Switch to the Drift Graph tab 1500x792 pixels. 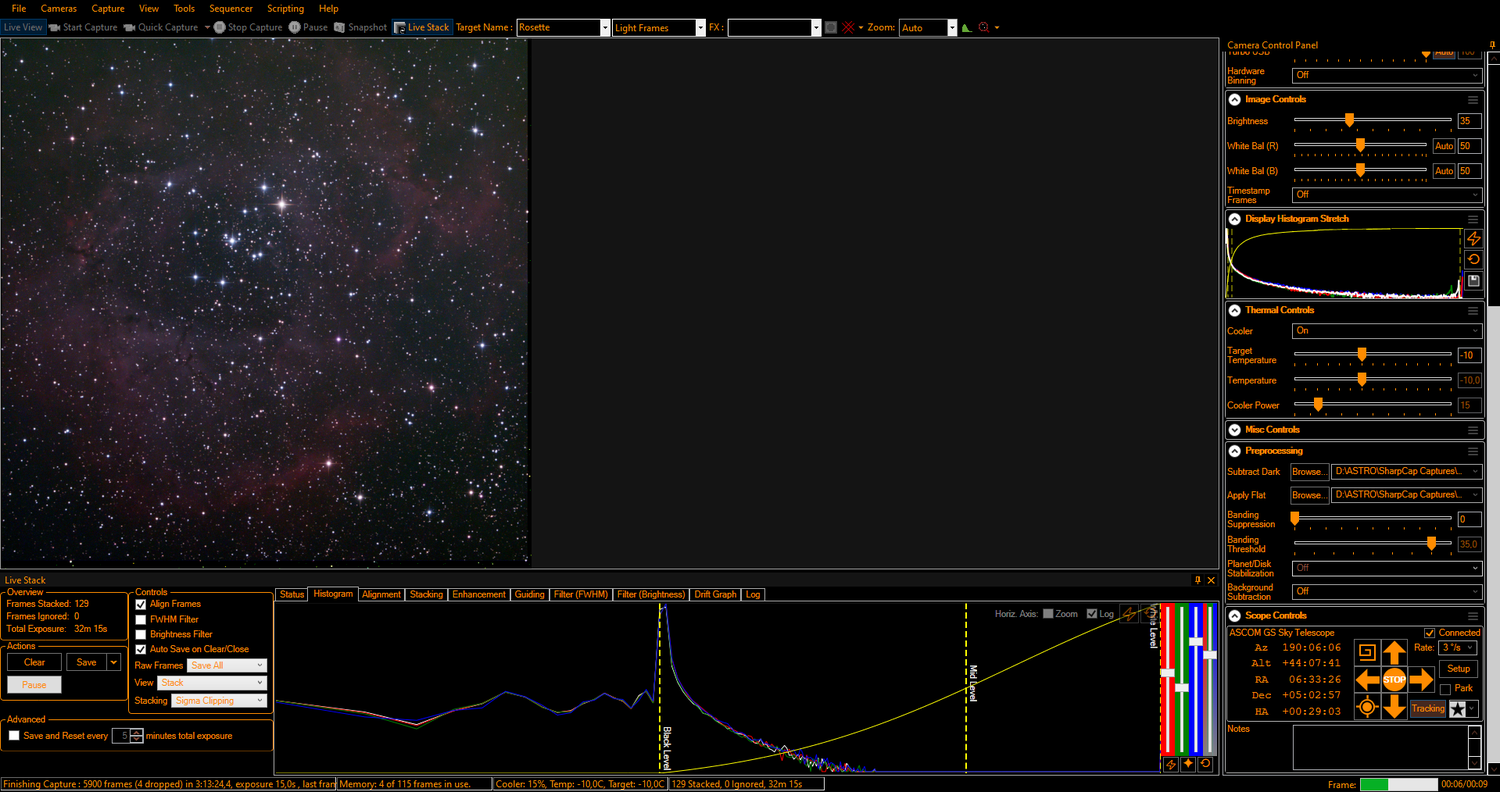(x=716, y=594)
